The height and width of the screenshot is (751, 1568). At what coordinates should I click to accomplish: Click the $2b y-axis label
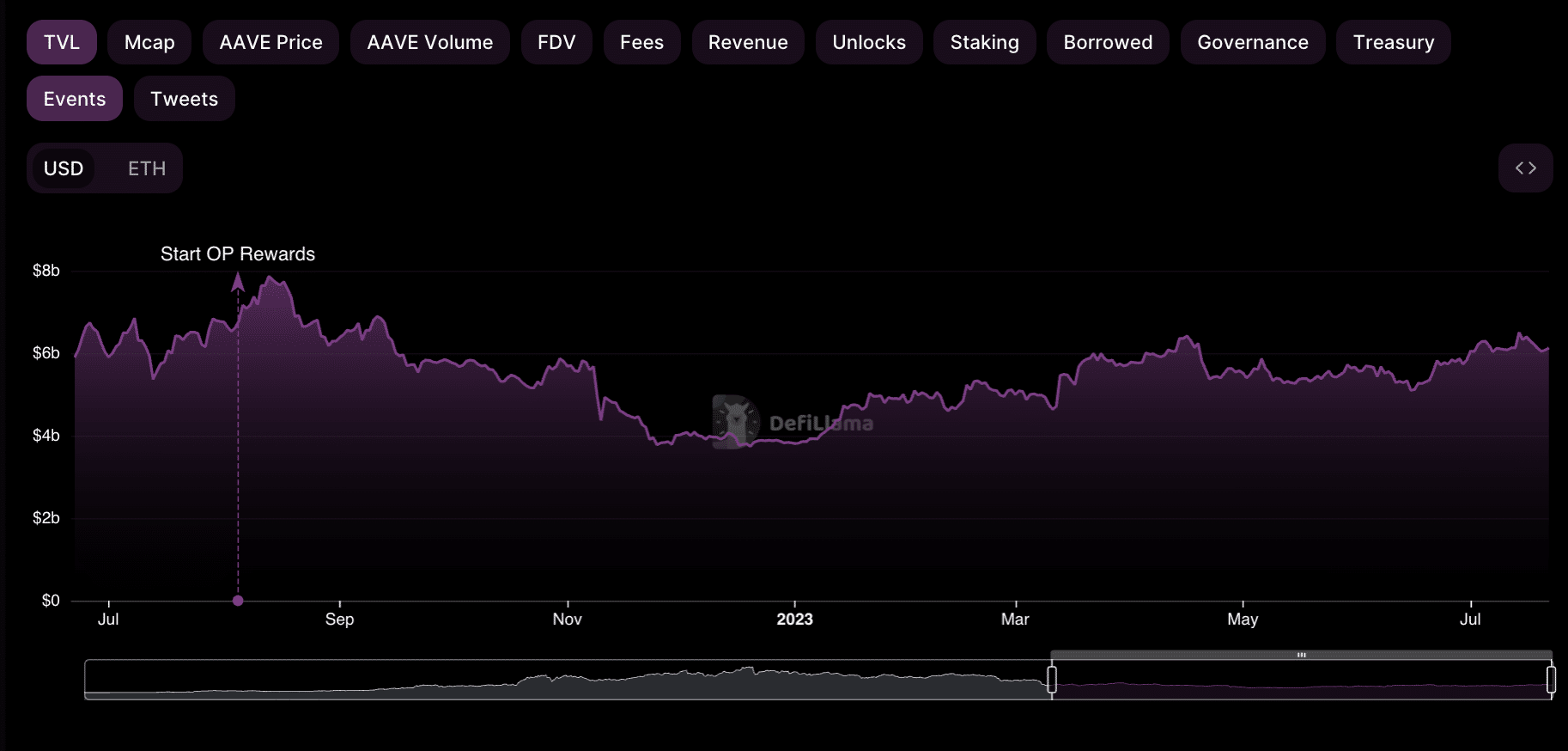46,518
